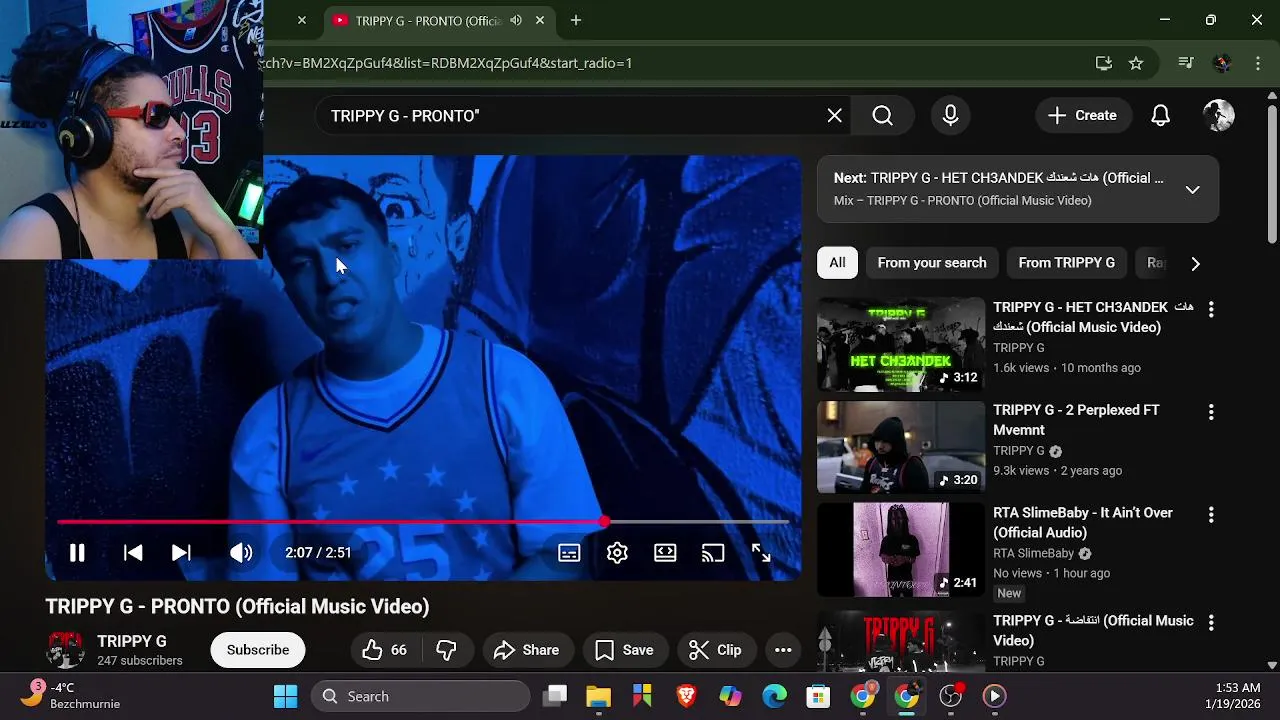Open RTA SlimeBaby channel link
Viewport: 1280px width, 720px height.
click(1033, 553)
